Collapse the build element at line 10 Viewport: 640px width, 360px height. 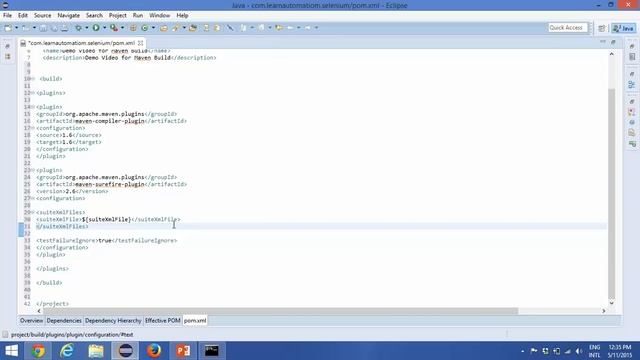tap(33, 79)
